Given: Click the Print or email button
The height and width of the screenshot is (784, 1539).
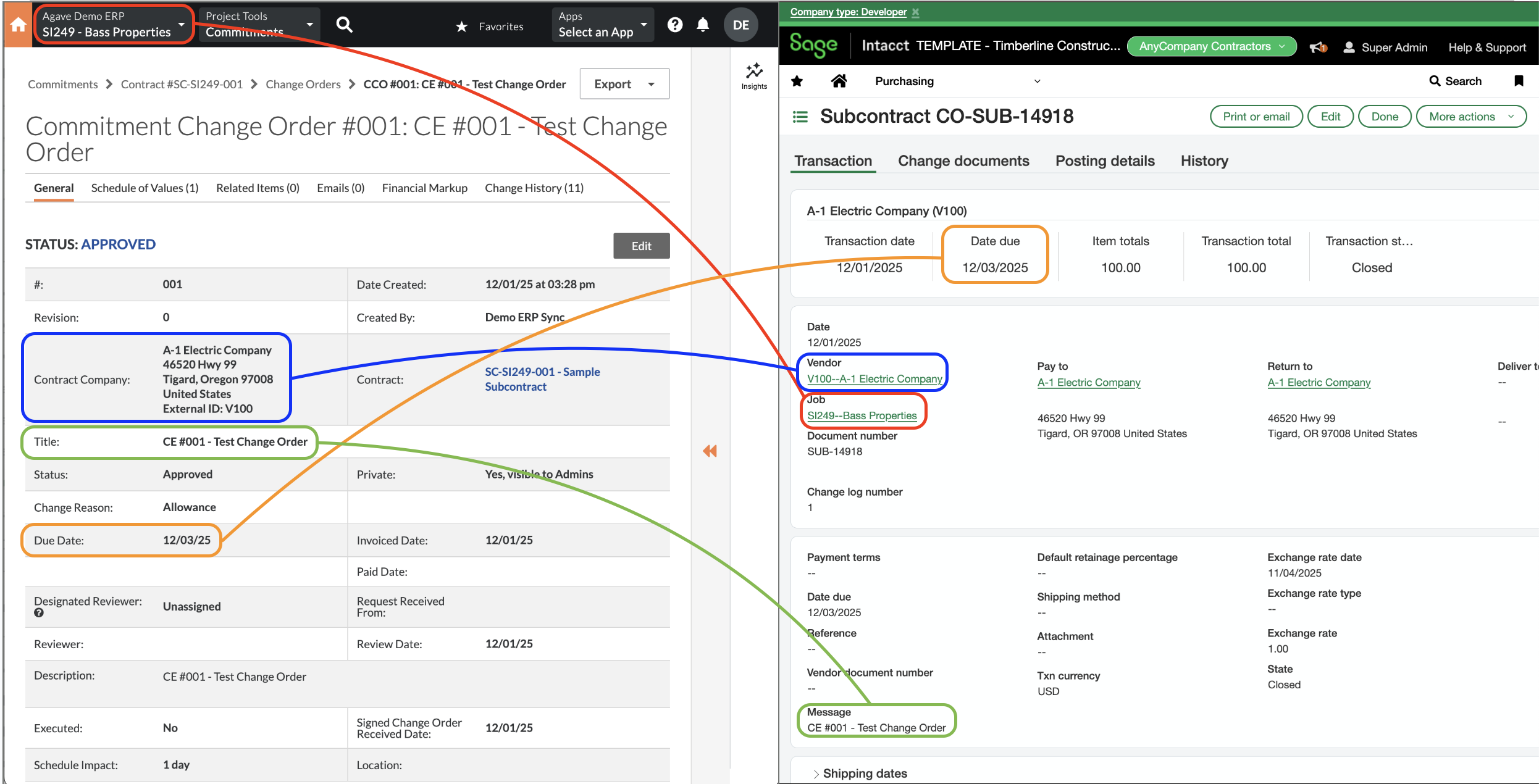Looking at the screenshot, I should pyautogui.click(x=1256, y=116).
